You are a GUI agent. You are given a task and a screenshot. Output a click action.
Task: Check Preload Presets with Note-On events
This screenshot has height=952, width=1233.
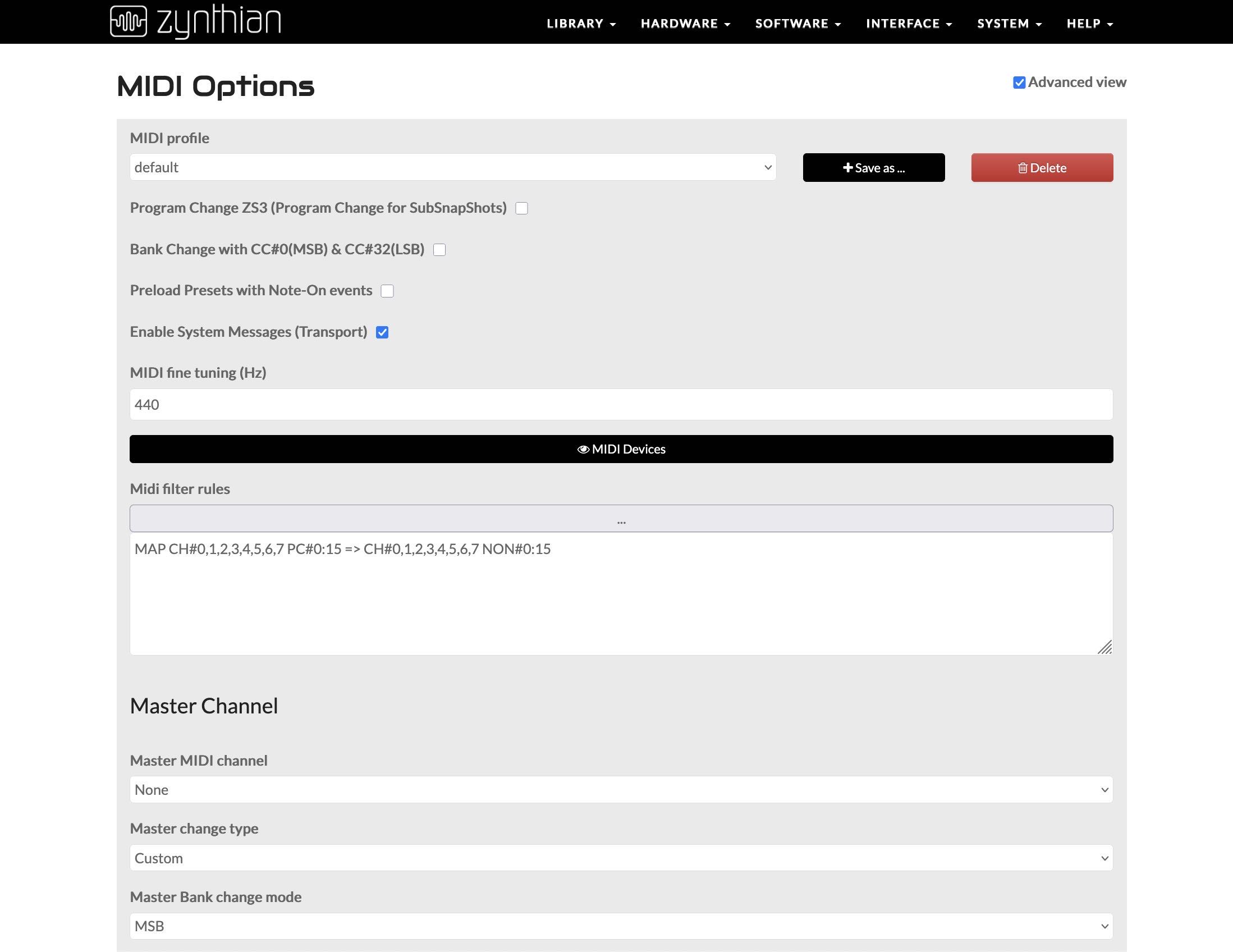click(x=387, y=291)
